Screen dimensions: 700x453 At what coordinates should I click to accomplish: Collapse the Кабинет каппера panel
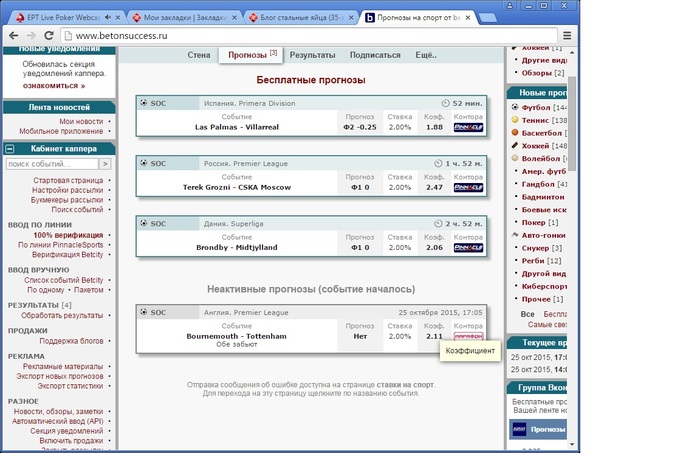(x=10, y=149)
